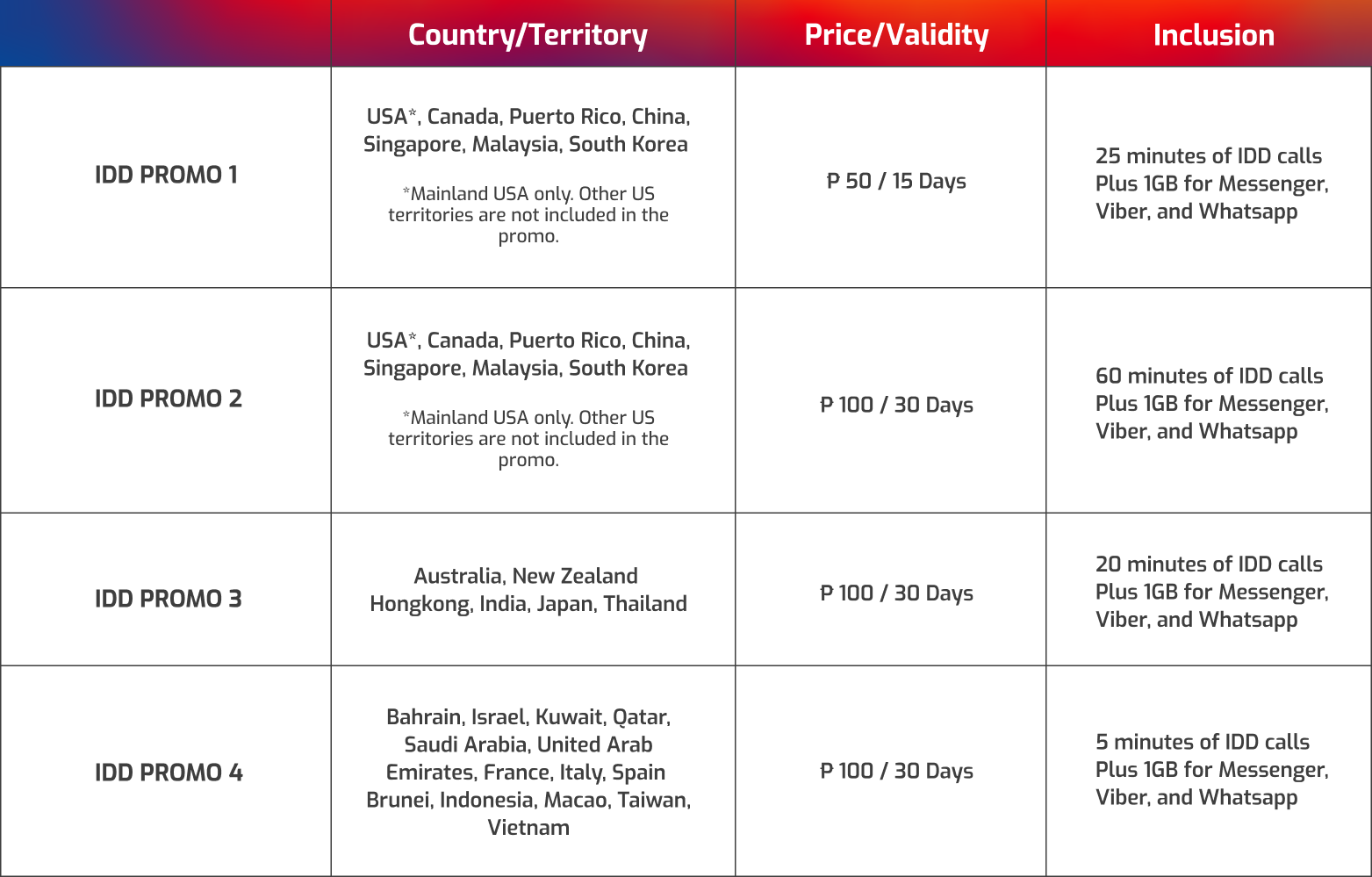1372x877 pixels.
Task: Select the IDD PROMO 2 row label
Action: point(168,399)
